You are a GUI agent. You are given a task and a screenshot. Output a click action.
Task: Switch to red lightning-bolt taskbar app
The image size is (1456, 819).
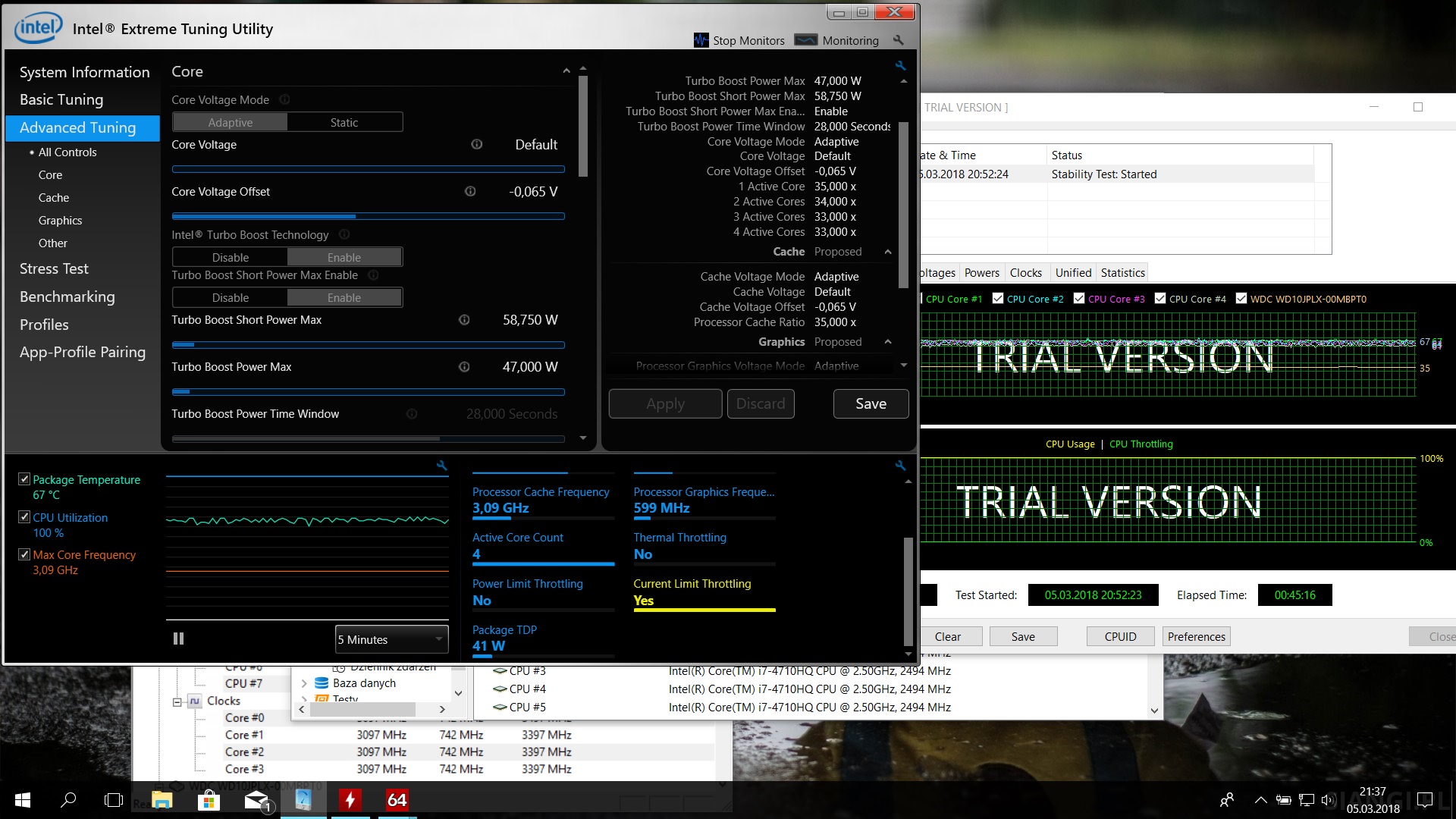point(350,800)
